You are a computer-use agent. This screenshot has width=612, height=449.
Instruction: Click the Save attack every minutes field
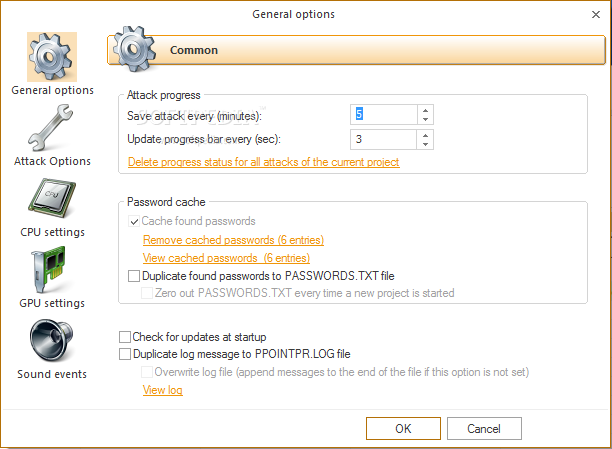coord(385,116)
